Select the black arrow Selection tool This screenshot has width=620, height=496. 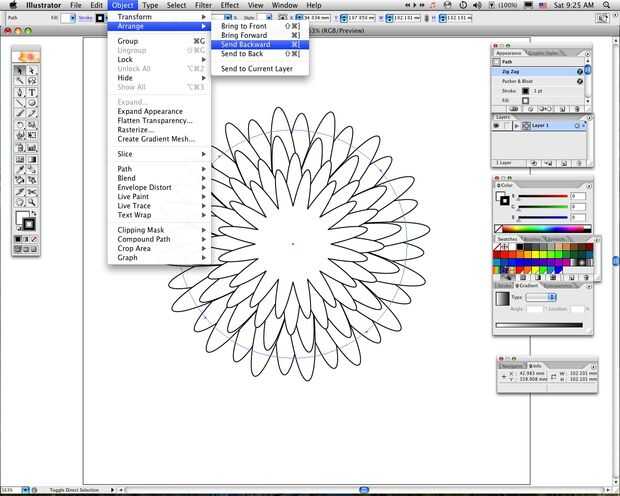pos(19,71)
